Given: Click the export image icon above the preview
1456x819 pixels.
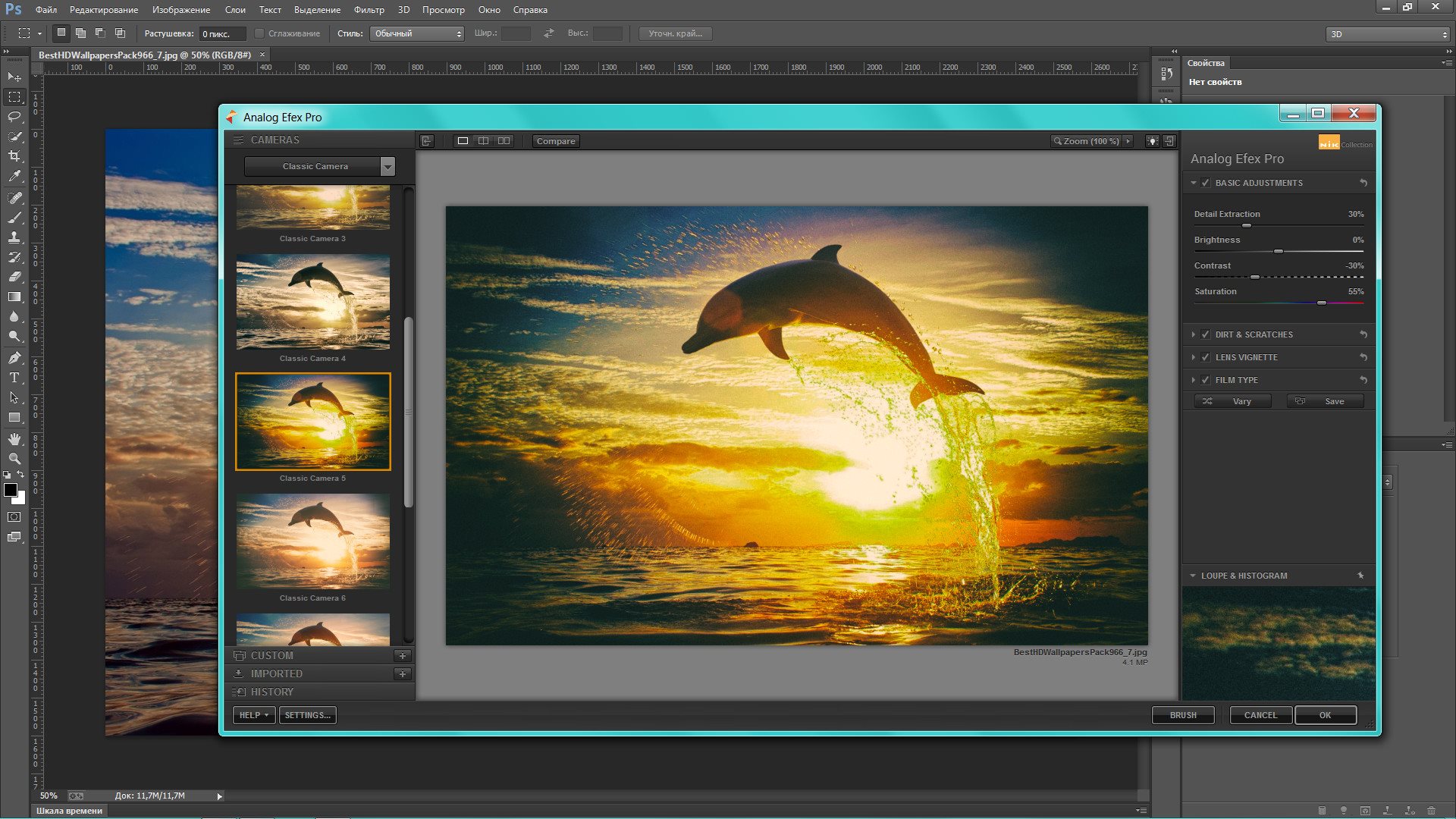Looking at the screenshot, I should tap(425, 140).
